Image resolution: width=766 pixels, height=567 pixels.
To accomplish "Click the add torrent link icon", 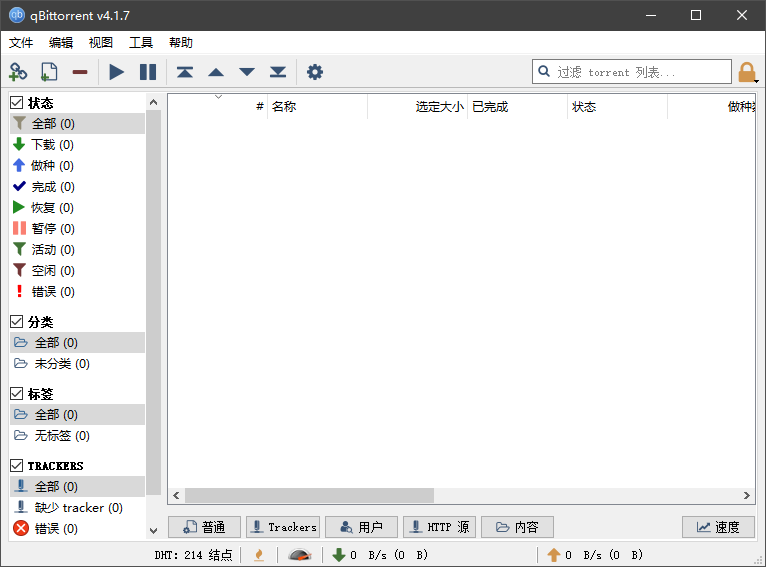I will pos(18,72).
